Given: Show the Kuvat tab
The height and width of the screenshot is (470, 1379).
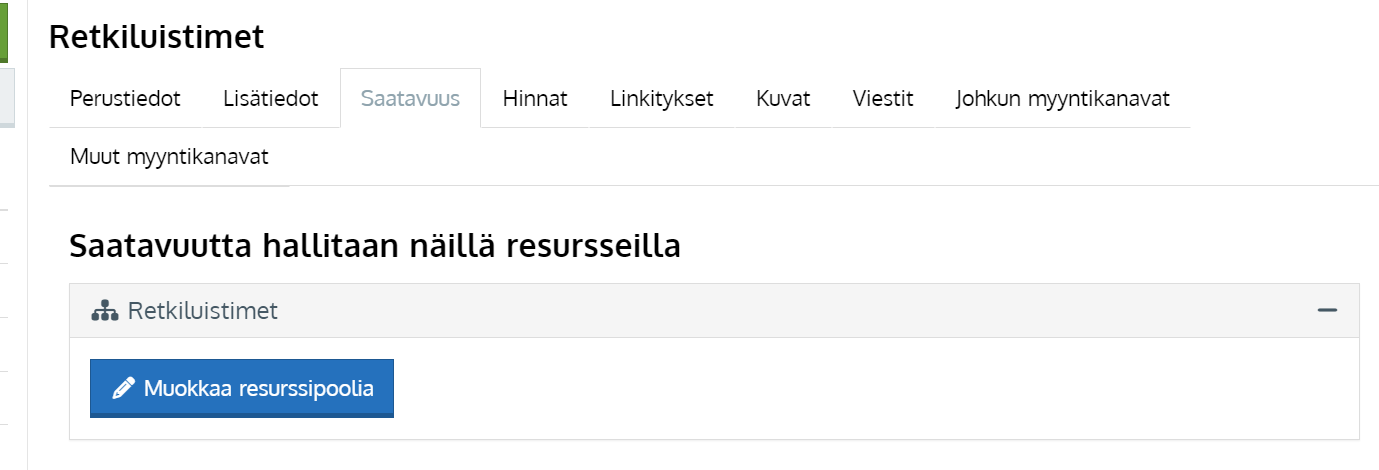Looking at the screenshot, I should click(783, 99).
